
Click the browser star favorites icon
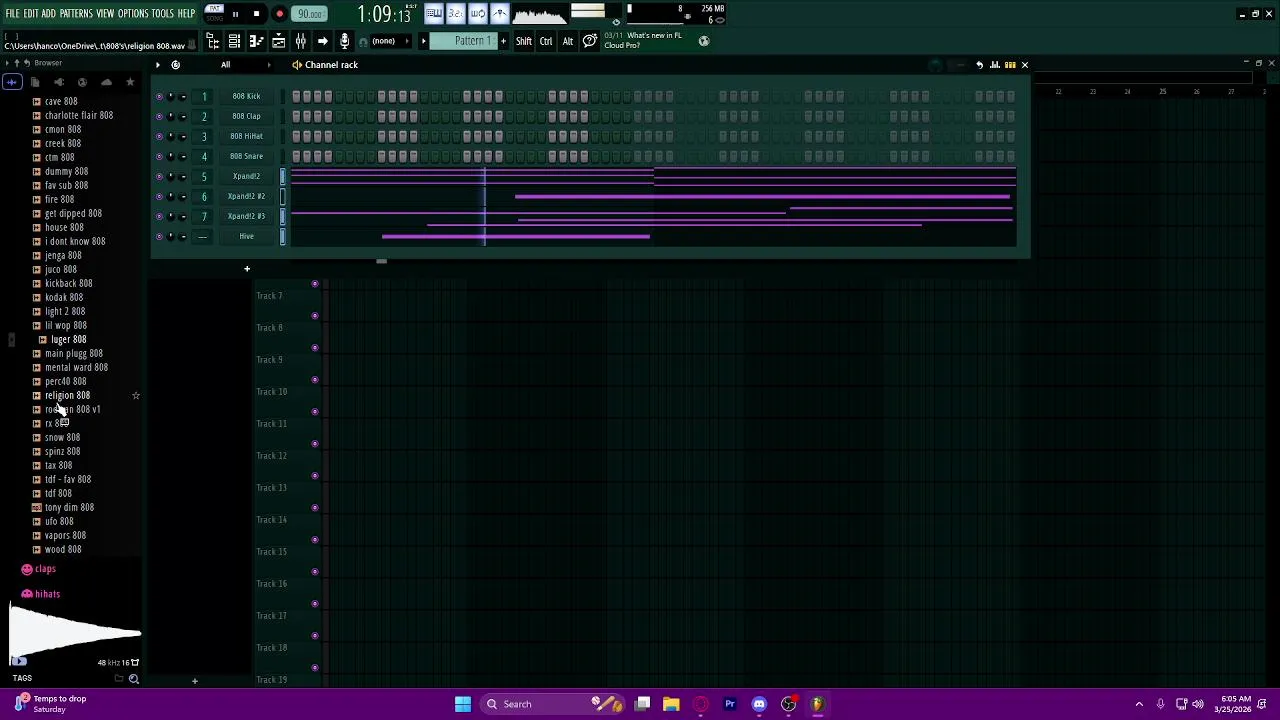(x=130, y=82)
